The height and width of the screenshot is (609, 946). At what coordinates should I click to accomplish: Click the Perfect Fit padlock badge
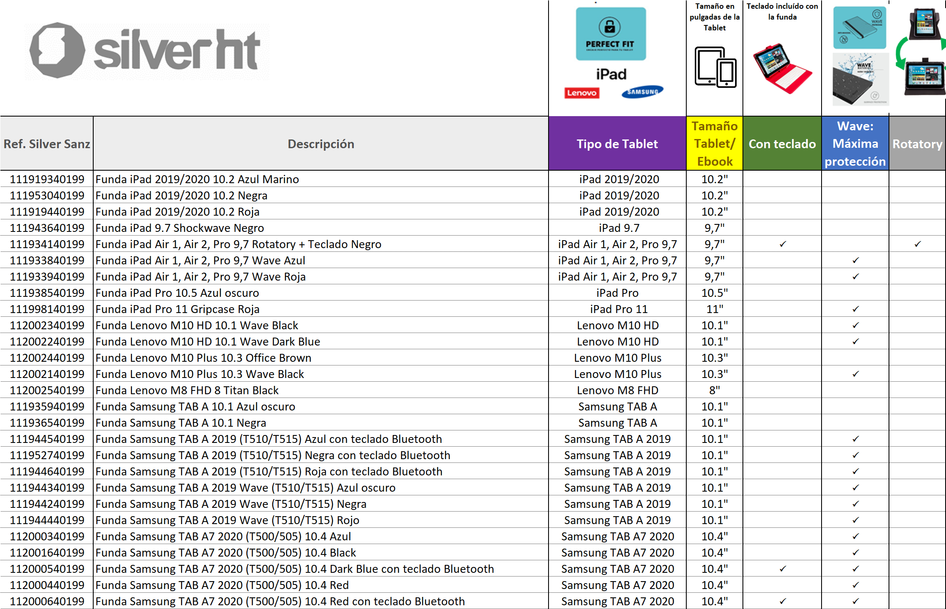[x=611, y=34]
